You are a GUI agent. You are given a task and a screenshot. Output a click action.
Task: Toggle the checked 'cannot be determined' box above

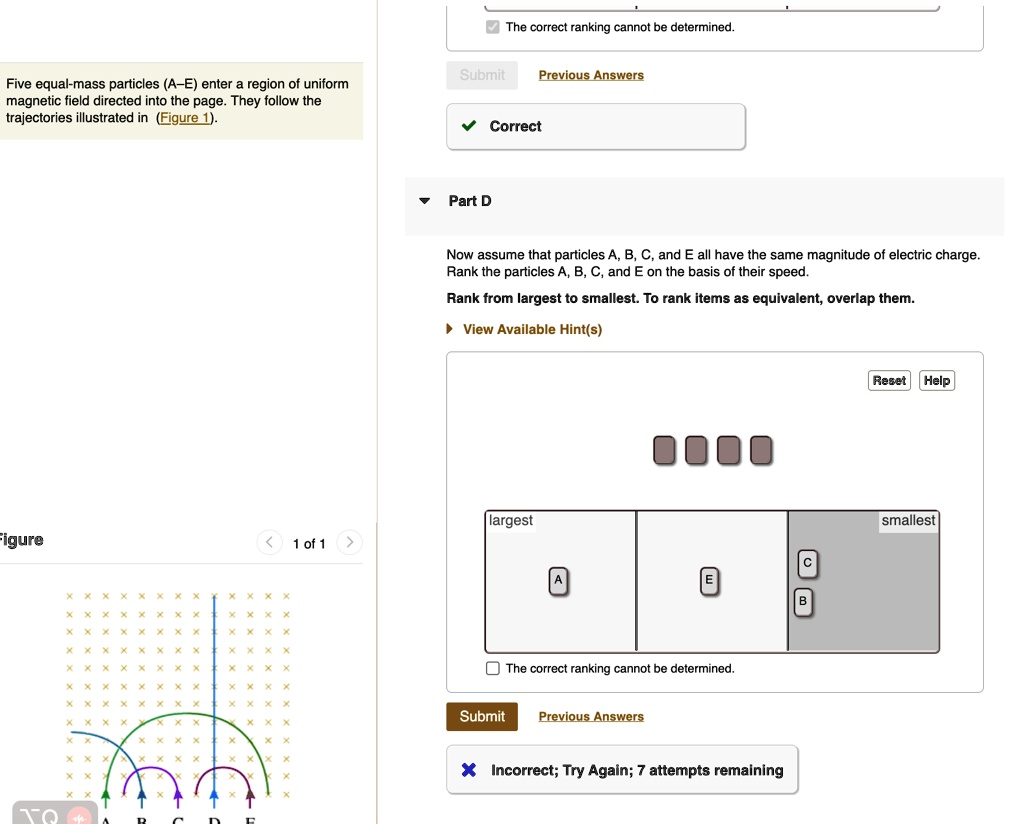tap(493, 27)
